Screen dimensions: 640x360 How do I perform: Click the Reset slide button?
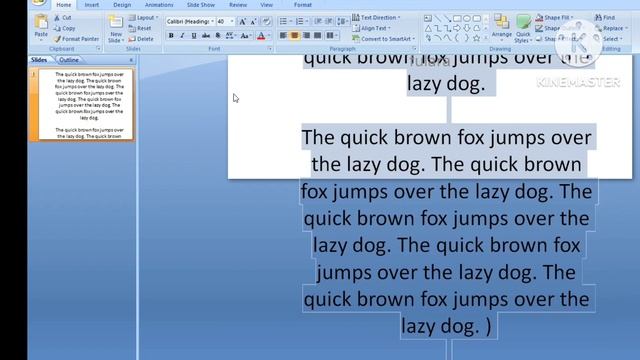[140, 28]
